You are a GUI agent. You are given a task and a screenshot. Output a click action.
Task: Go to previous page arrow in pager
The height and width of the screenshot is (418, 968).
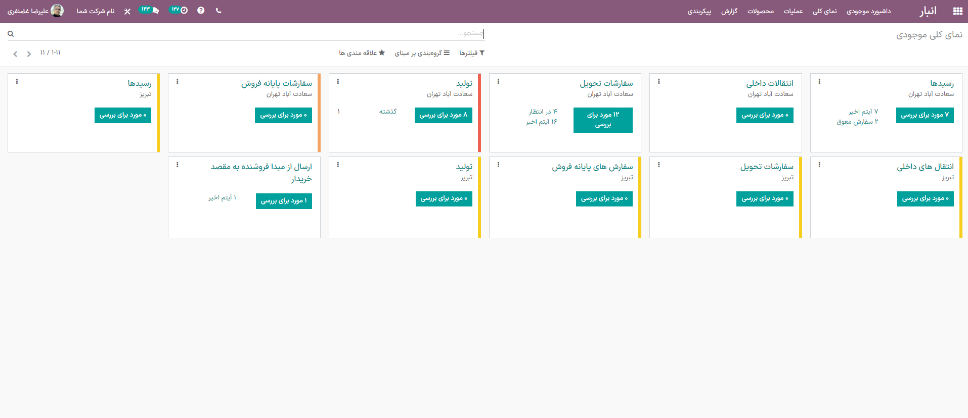[28, 52]
